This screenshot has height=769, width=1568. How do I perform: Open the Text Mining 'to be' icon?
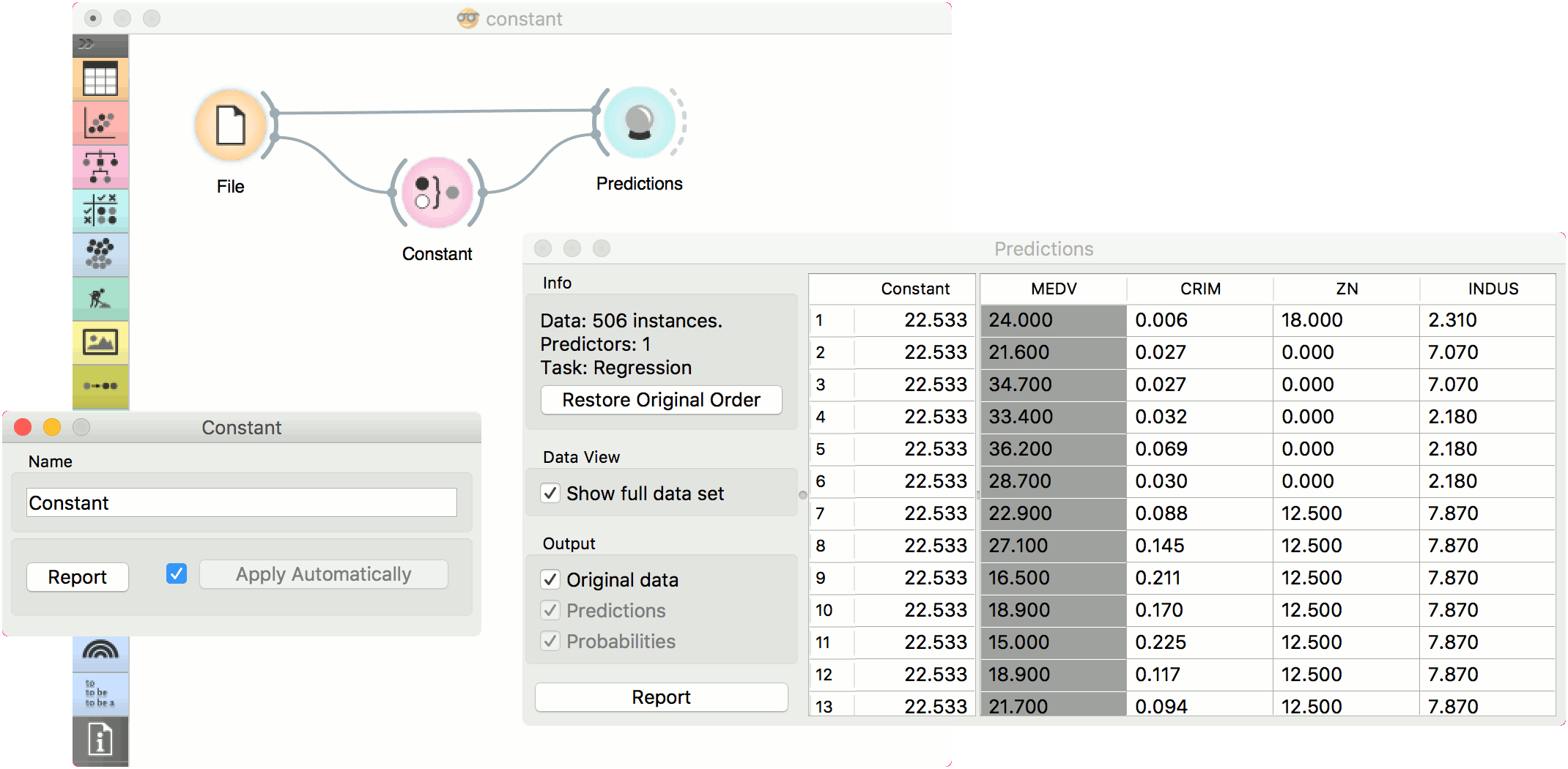[100, 693]
